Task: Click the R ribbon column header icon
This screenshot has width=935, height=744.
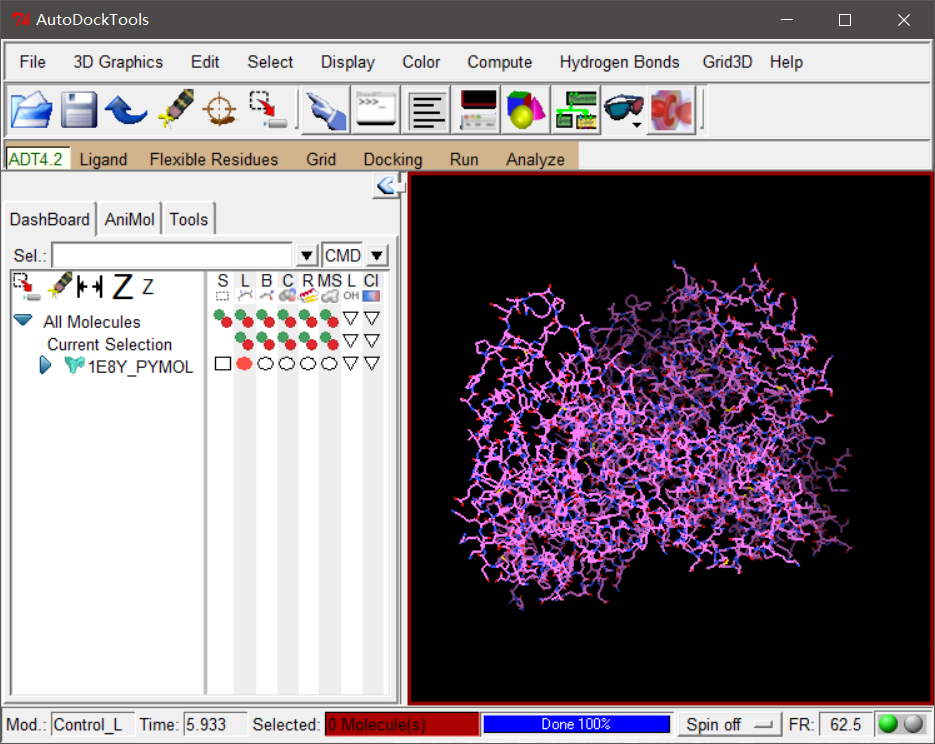Action: click(308, 287)
